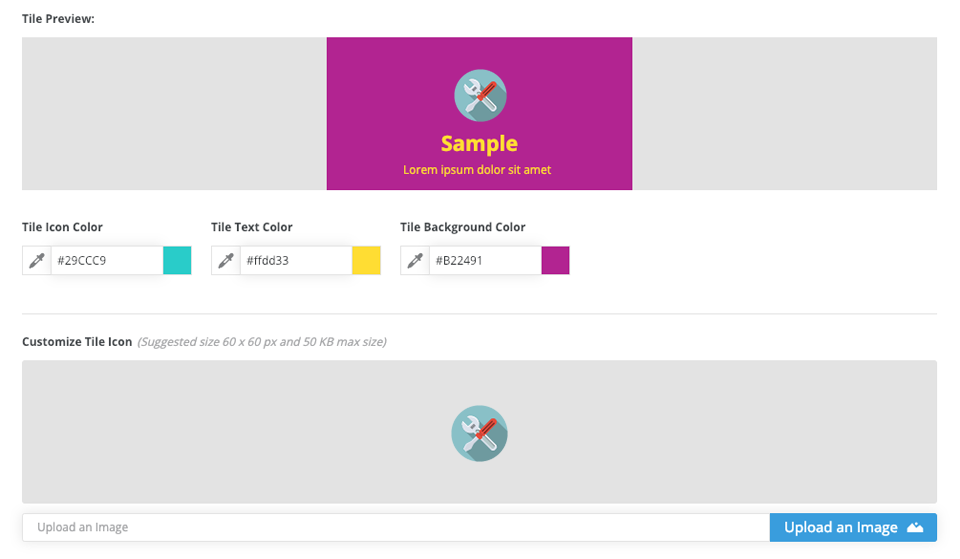Click the Tile Icon Color label
This screenshot has width=960, height=559.
pos(62,227)
